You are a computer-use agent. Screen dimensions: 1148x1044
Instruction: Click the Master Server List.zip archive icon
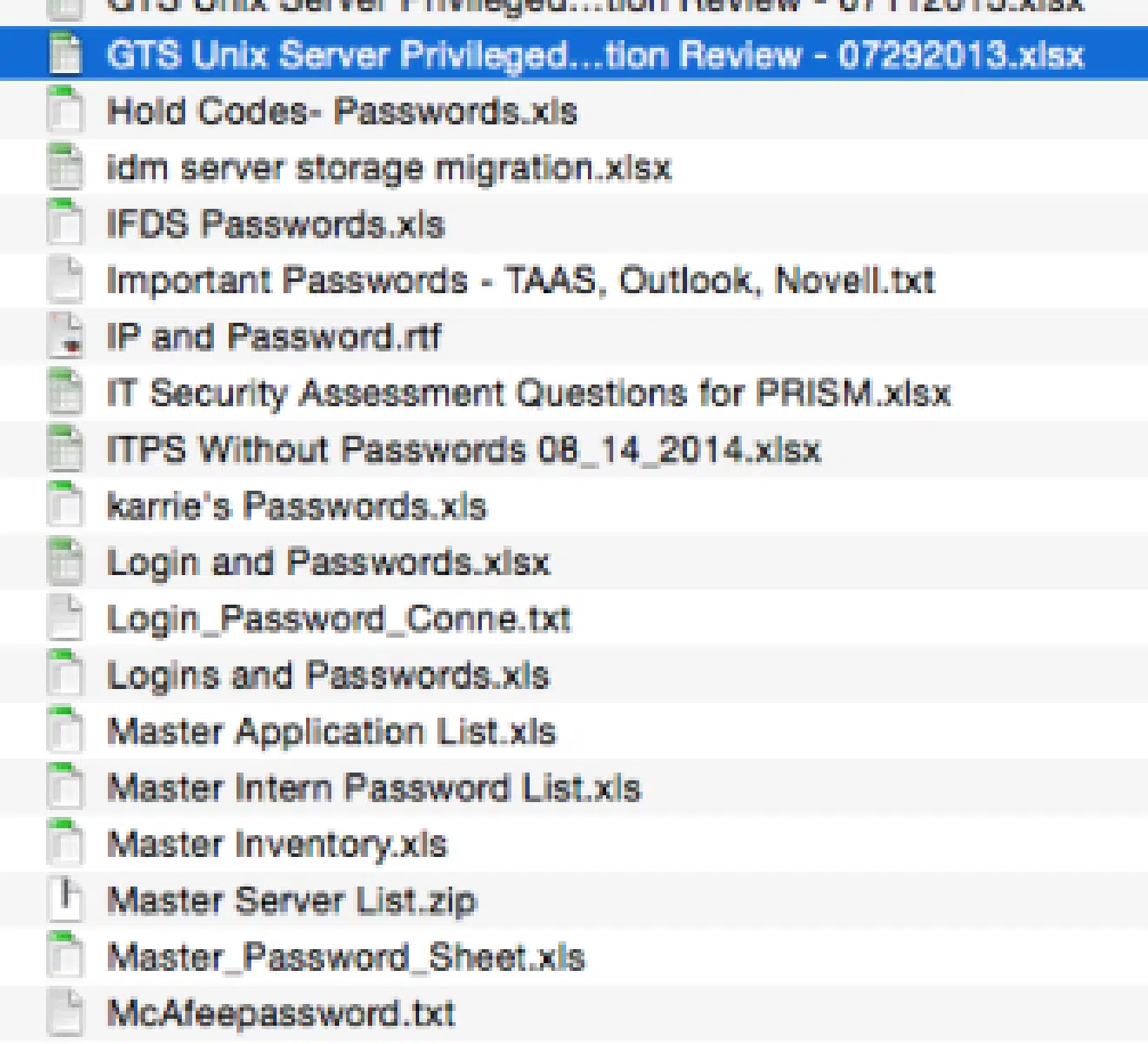65,900
